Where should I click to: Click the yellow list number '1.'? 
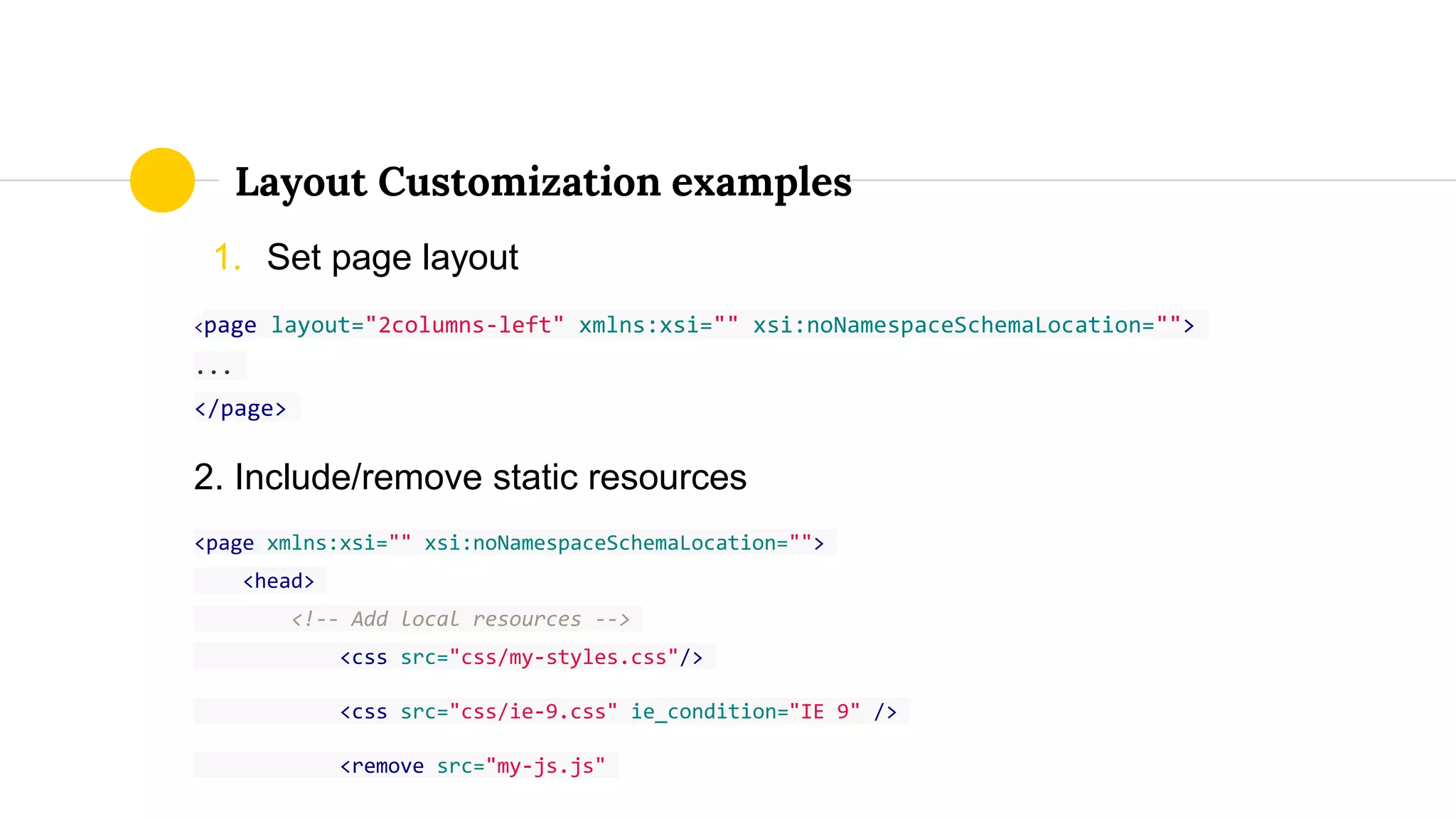tap(227, 257)
